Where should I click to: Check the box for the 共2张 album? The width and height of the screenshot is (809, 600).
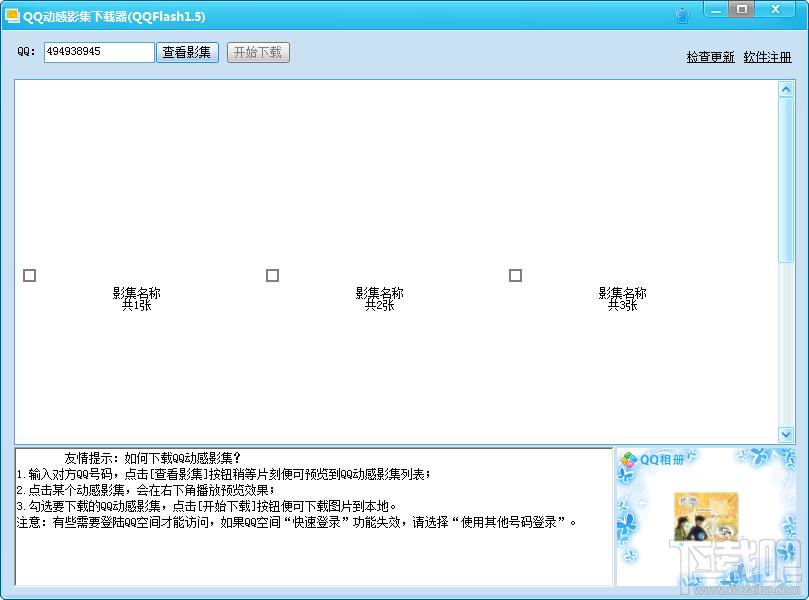point(272,275)
